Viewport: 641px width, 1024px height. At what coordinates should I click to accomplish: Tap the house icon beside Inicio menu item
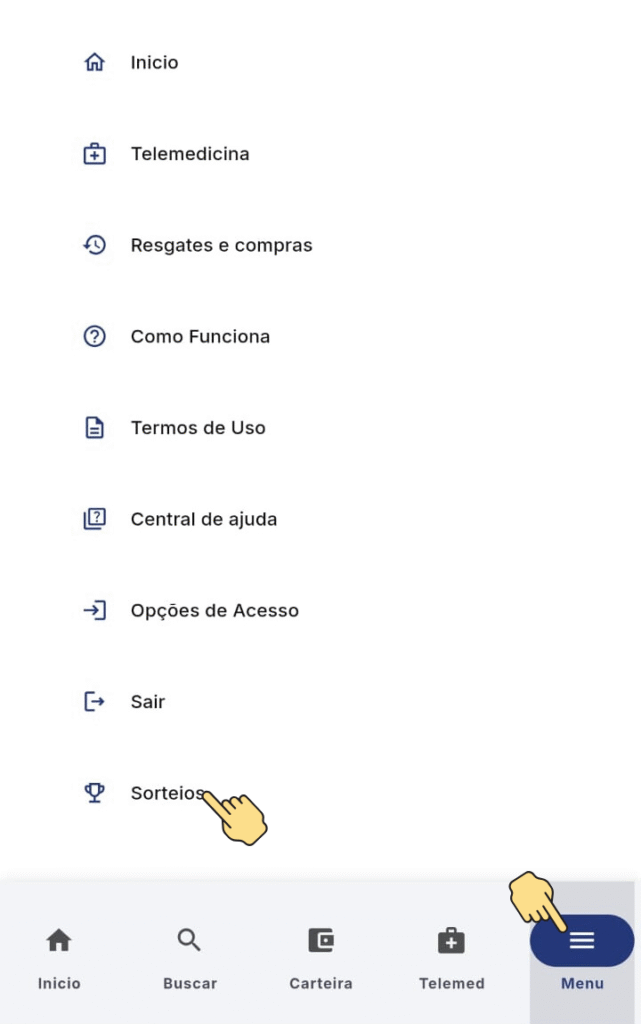coord(95,62)
